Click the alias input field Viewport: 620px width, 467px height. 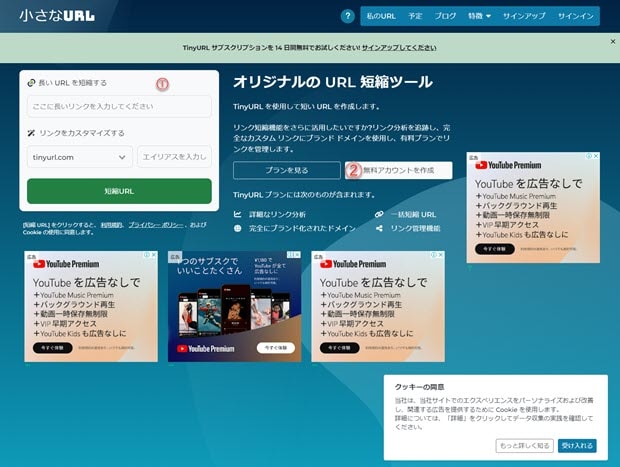click(174, 157)
